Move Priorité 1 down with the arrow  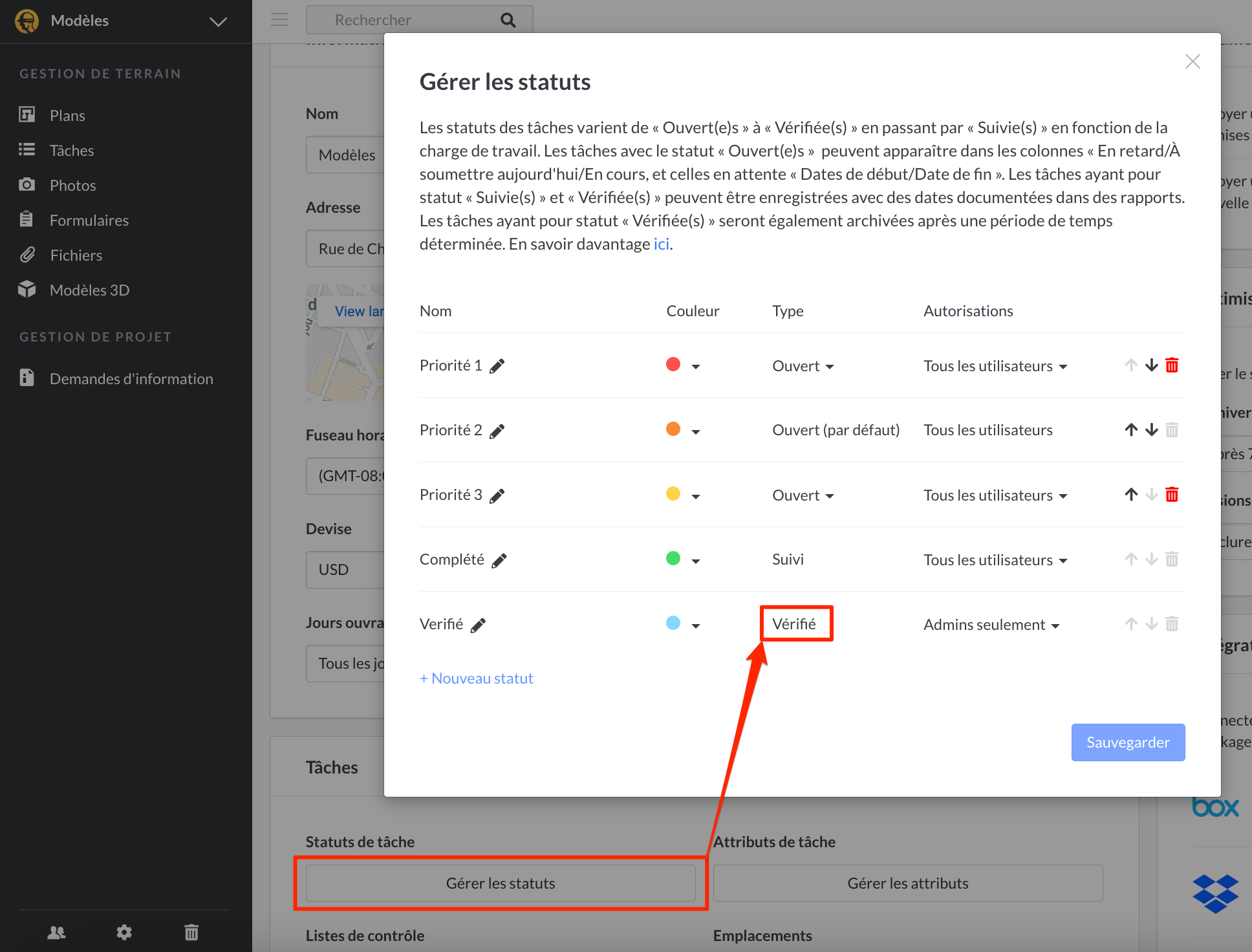coord(1152,365)
